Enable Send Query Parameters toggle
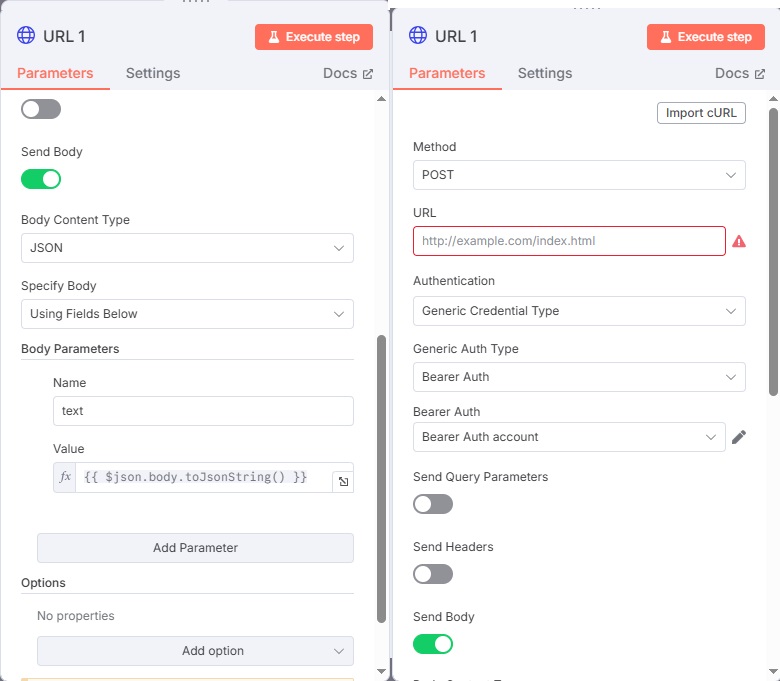Image resolution: width=780 pixels, height=681 pixels. tap(433, 504)
